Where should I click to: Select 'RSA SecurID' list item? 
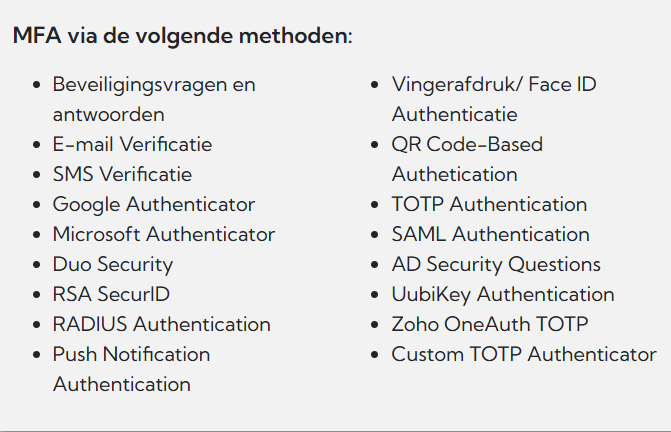tap(111, 294)
